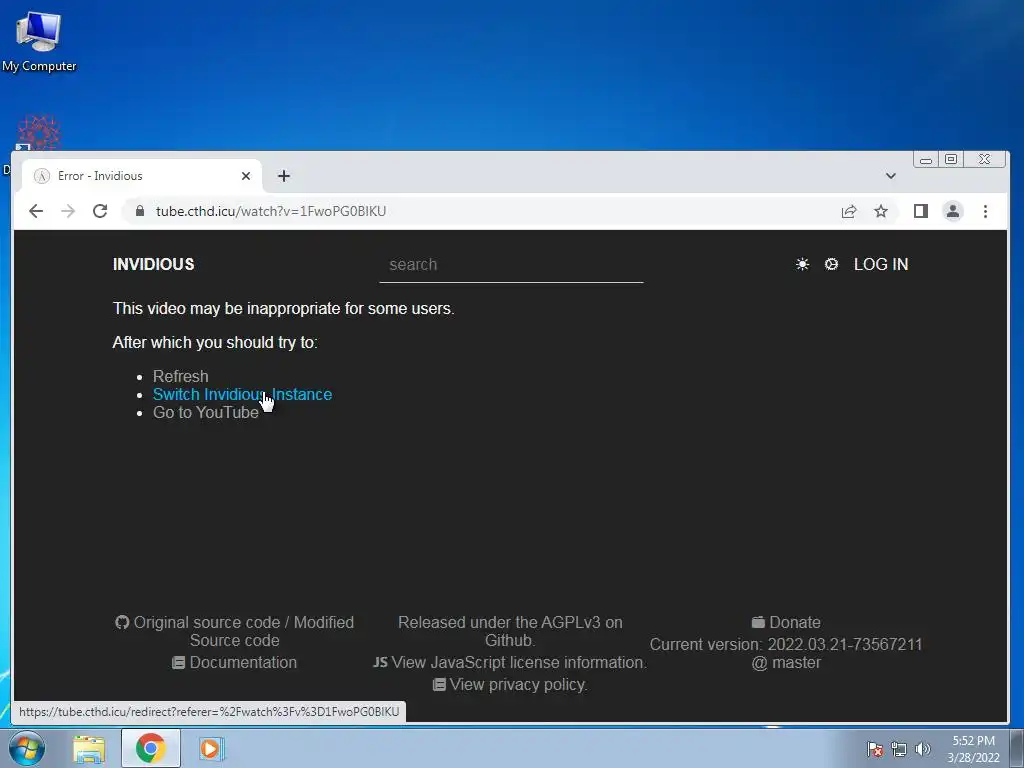Click the red desktop icon below My Computer
The height and width of the screenshot is (768, 1024).
pyautogui.click(x=39, y=133)
